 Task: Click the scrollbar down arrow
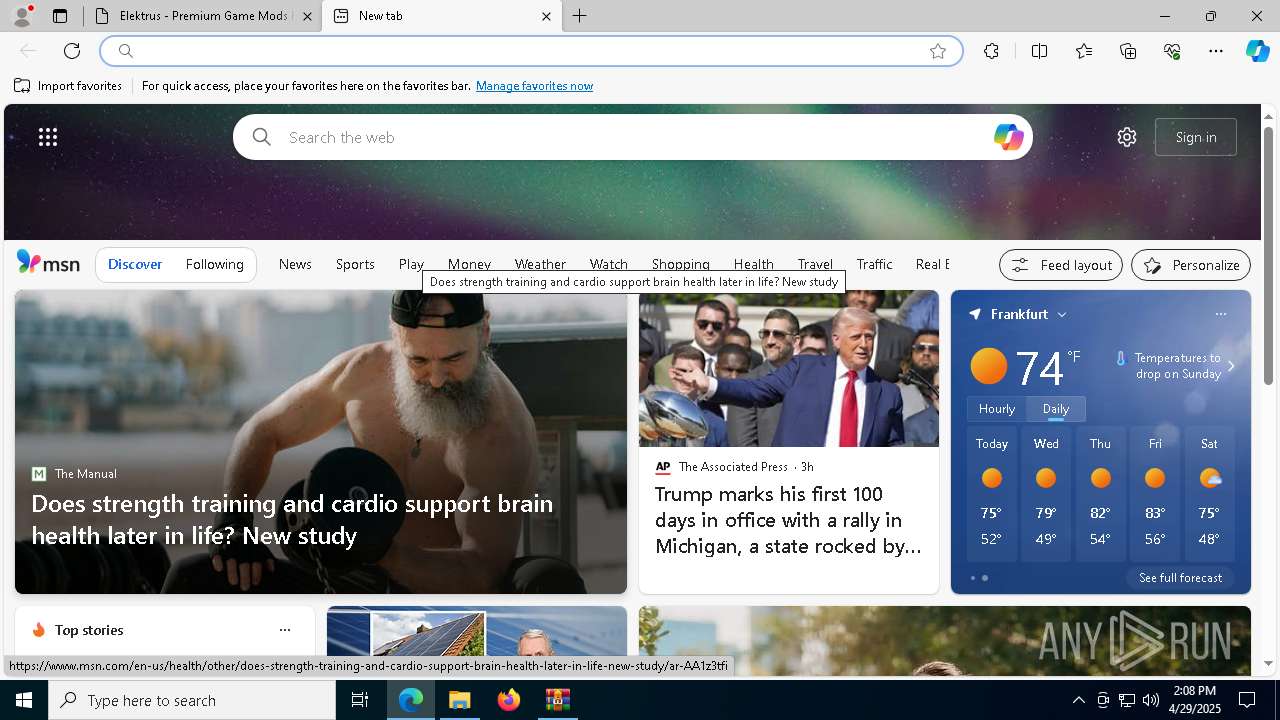click(x=1268, y=663)
